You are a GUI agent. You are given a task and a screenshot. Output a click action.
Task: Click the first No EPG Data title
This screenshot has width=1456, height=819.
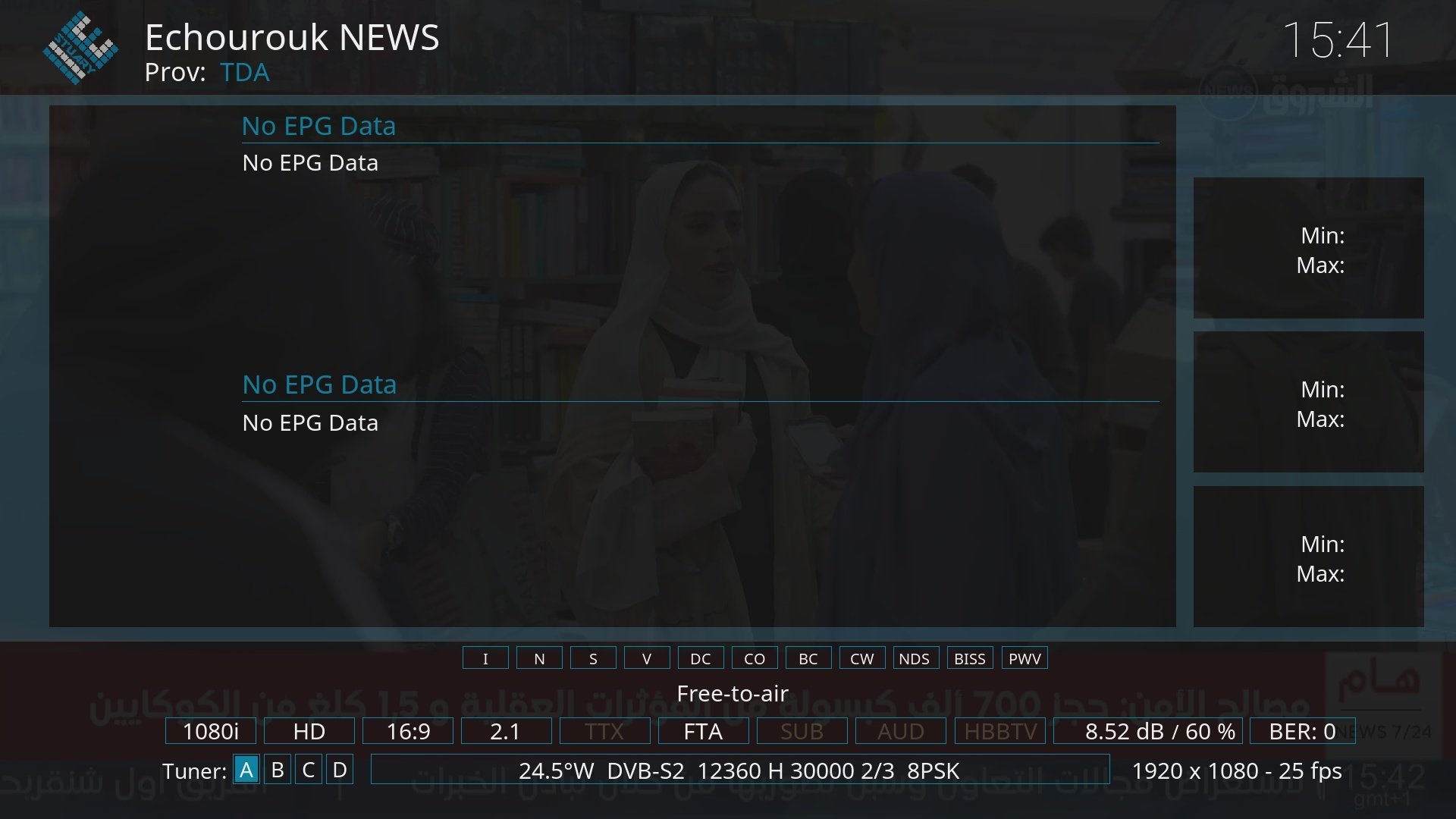click(318, 126)
